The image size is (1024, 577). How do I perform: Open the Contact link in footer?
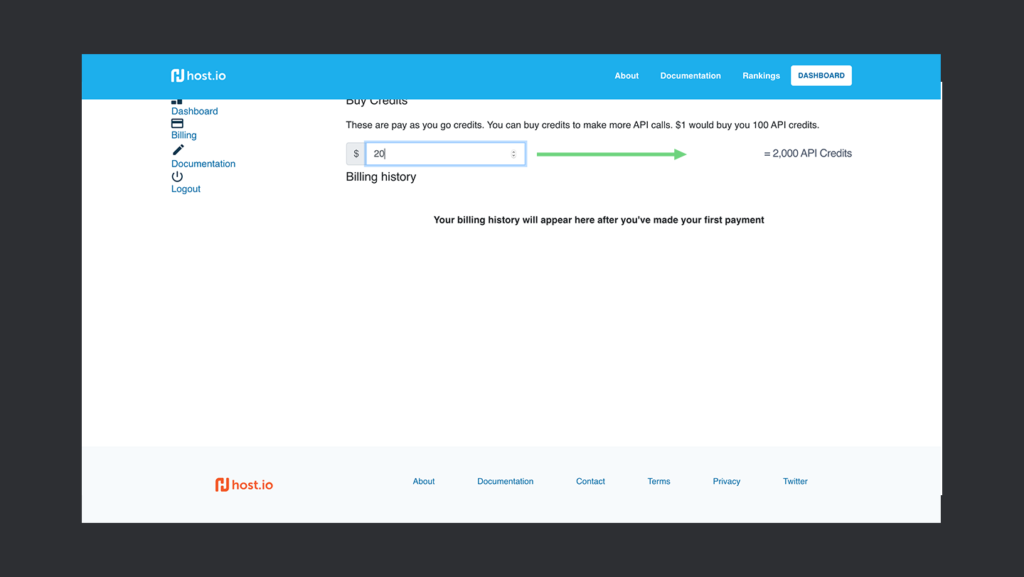click(590, 482)
